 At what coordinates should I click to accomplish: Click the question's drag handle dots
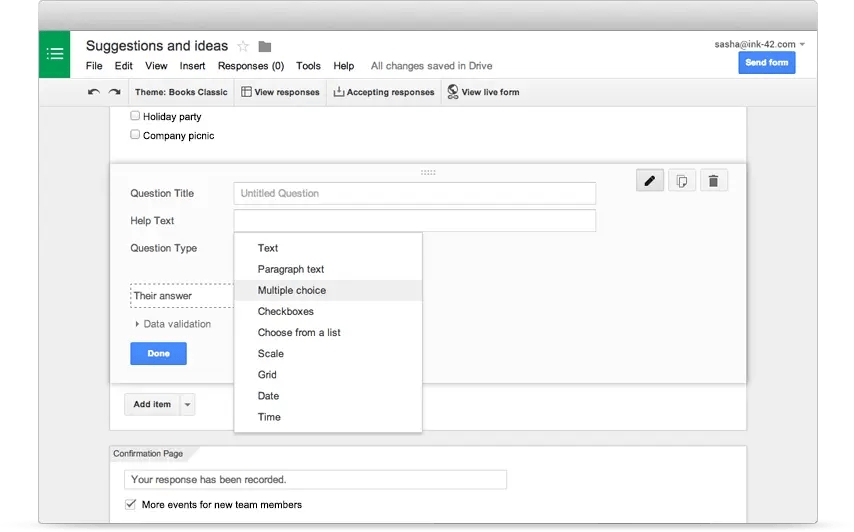click(x=428, y=172)
